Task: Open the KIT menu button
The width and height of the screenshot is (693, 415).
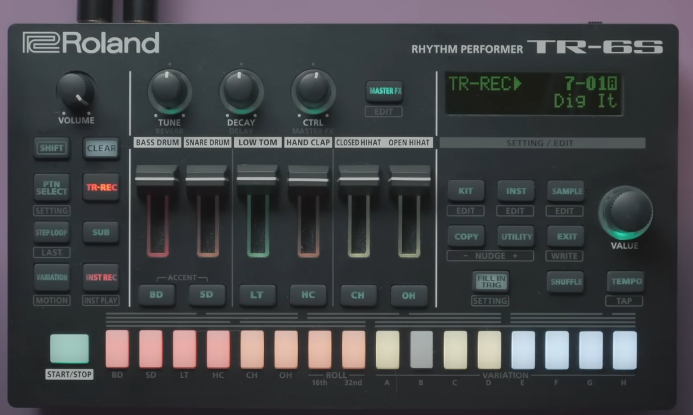Action: [466, 191]
